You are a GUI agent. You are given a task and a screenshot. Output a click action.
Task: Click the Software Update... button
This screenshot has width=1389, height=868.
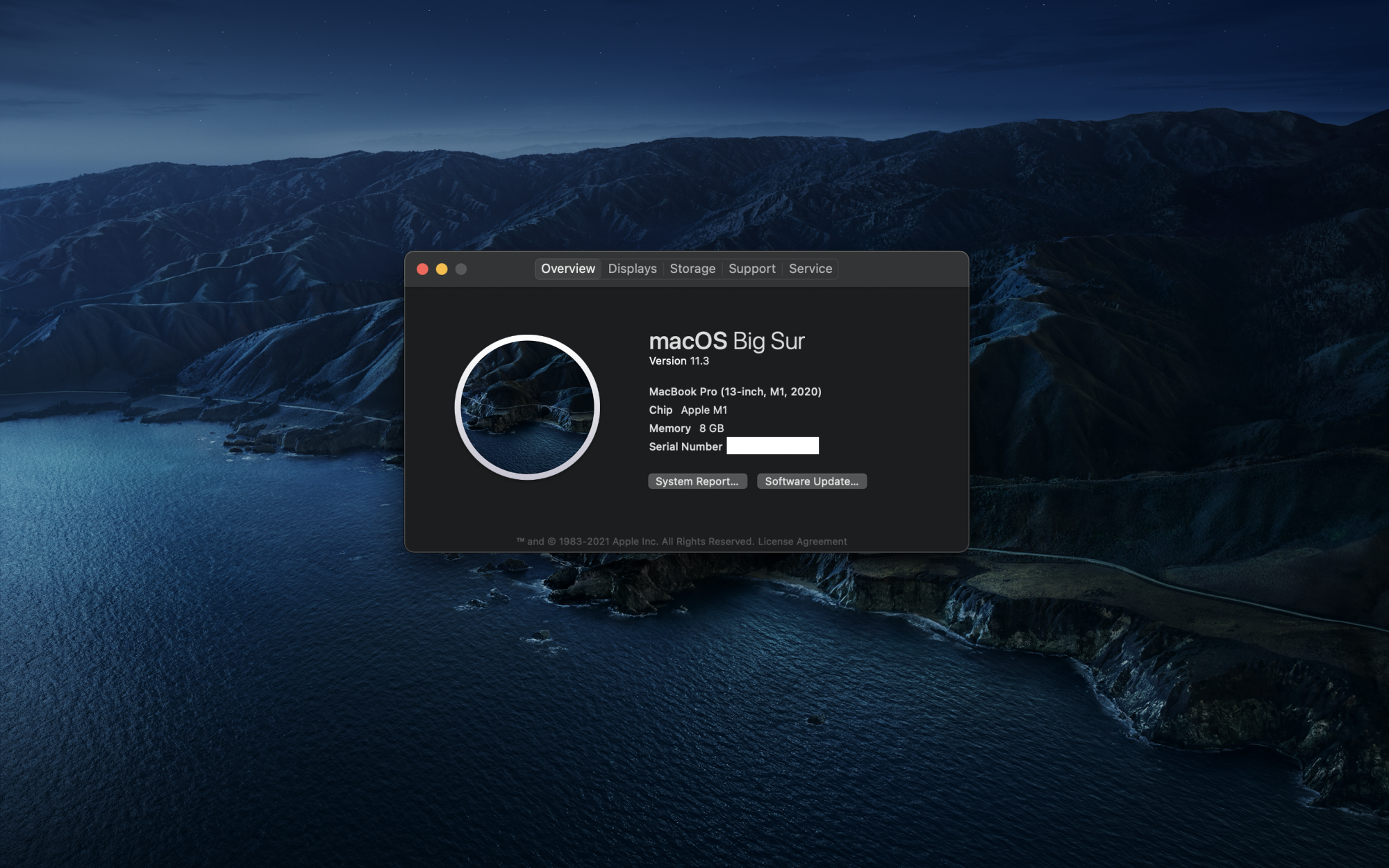tap(812, 481)
